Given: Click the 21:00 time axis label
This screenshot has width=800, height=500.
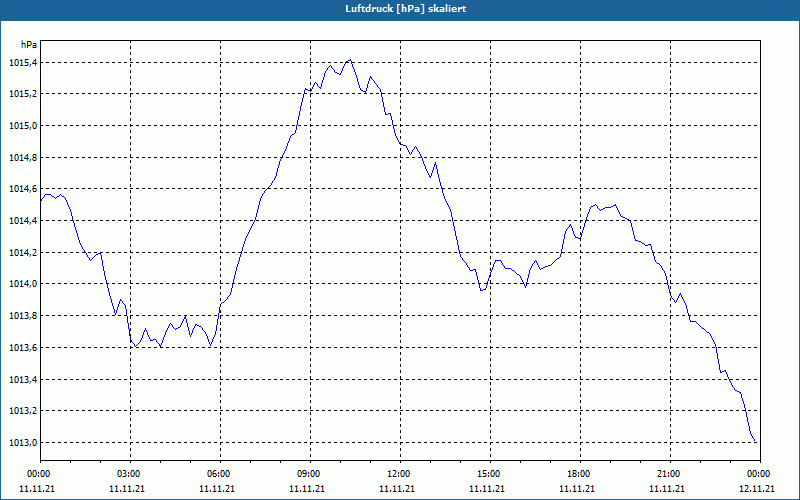Looking at the screenshot, I should pos(670,474).
